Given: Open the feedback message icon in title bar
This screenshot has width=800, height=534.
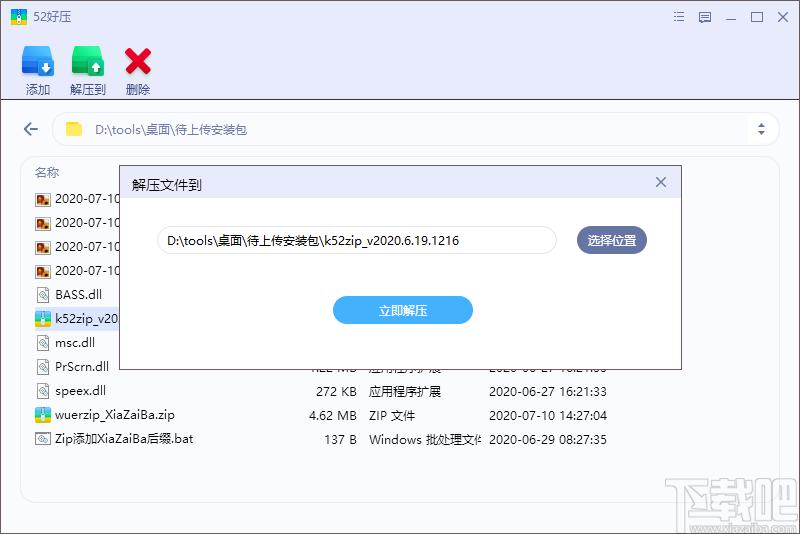Looking at the screenshot, I should pos(705,17).
